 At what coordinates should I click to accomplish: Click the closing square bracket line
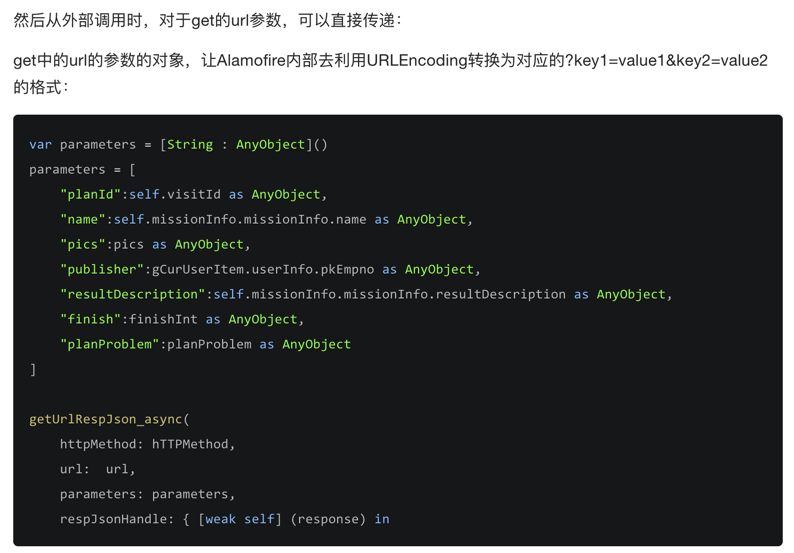[33, 369]
